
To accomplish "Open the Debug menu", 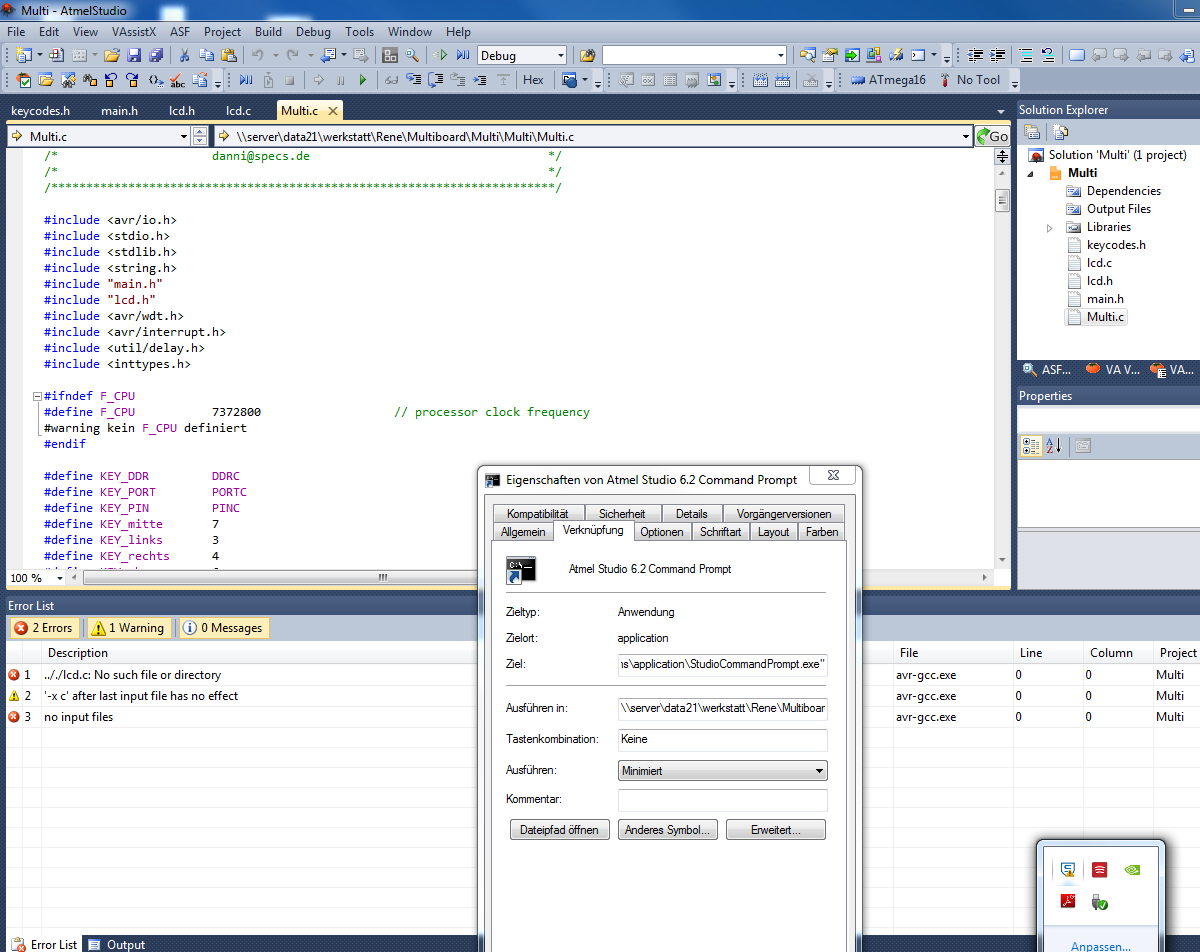I will [313, 32].
